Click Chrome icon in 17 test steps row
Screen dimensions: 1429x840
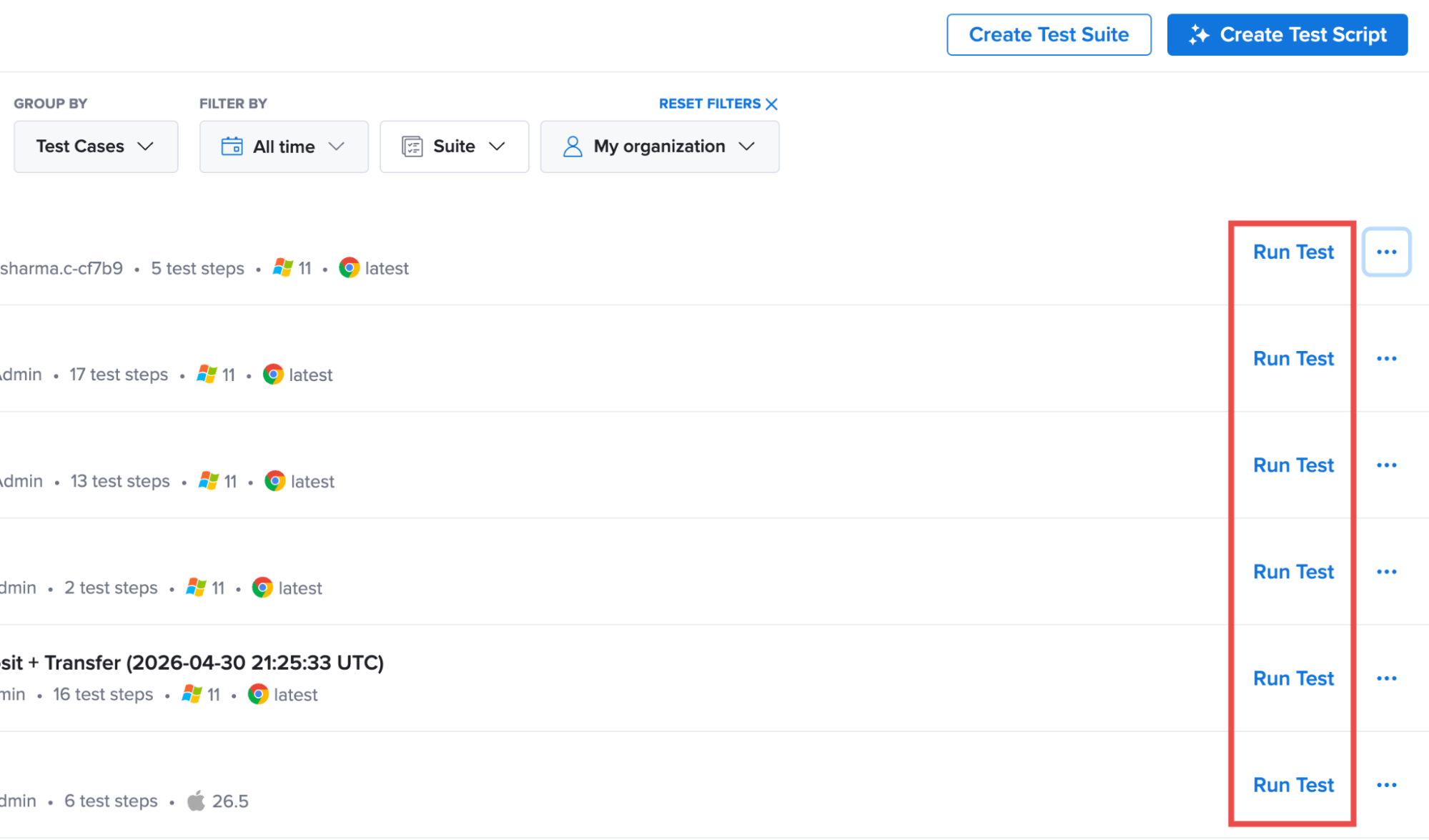pyautogui.click(x=273, y=374)
